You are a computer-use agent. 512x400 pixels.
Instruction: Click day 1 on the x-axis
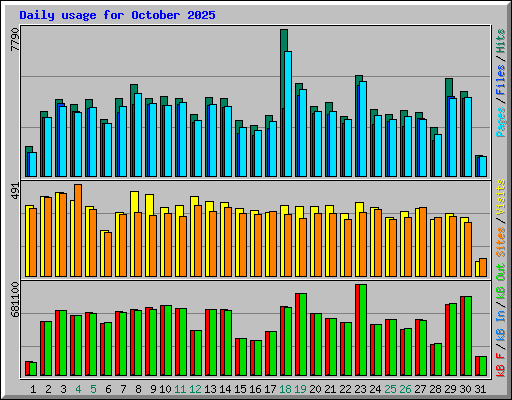coord(33,389)
